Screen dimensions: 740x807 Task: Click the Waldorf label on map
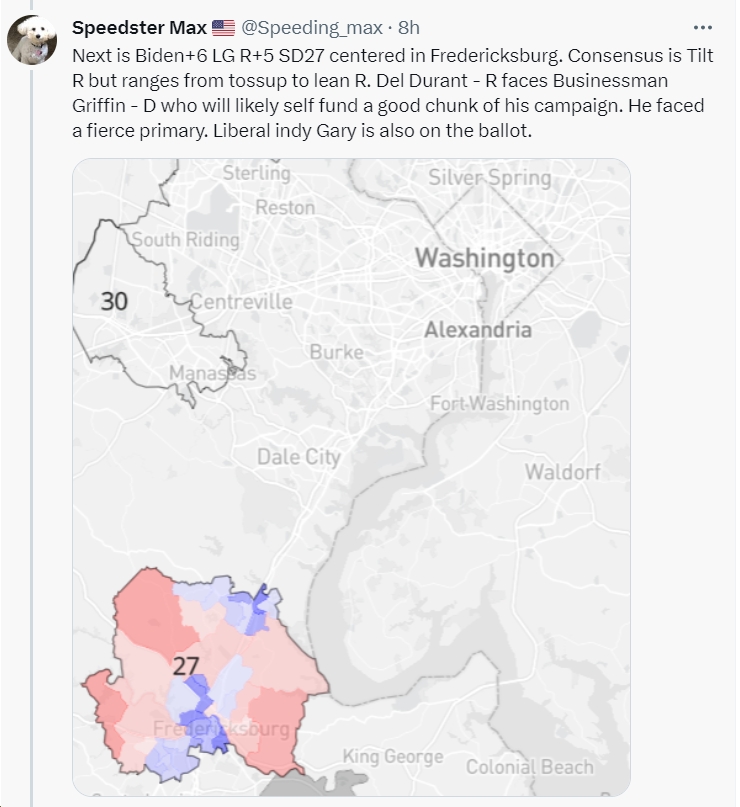(562, 472)
